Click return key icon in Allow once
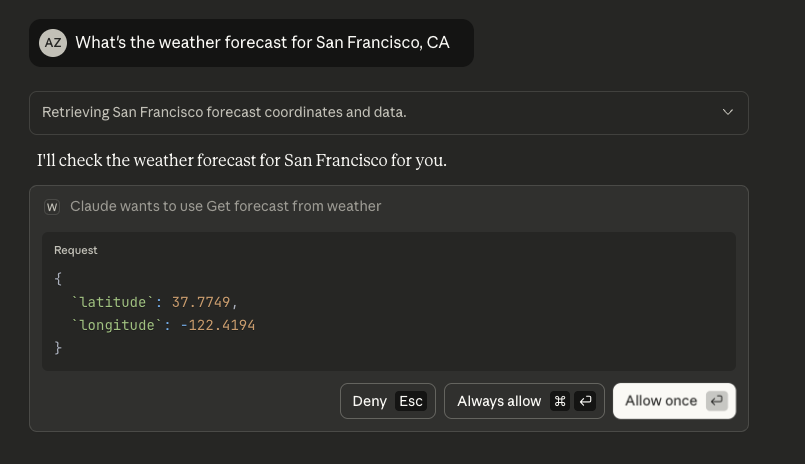The height and width of the screenshot is (464, 805). tap(717, 401)
